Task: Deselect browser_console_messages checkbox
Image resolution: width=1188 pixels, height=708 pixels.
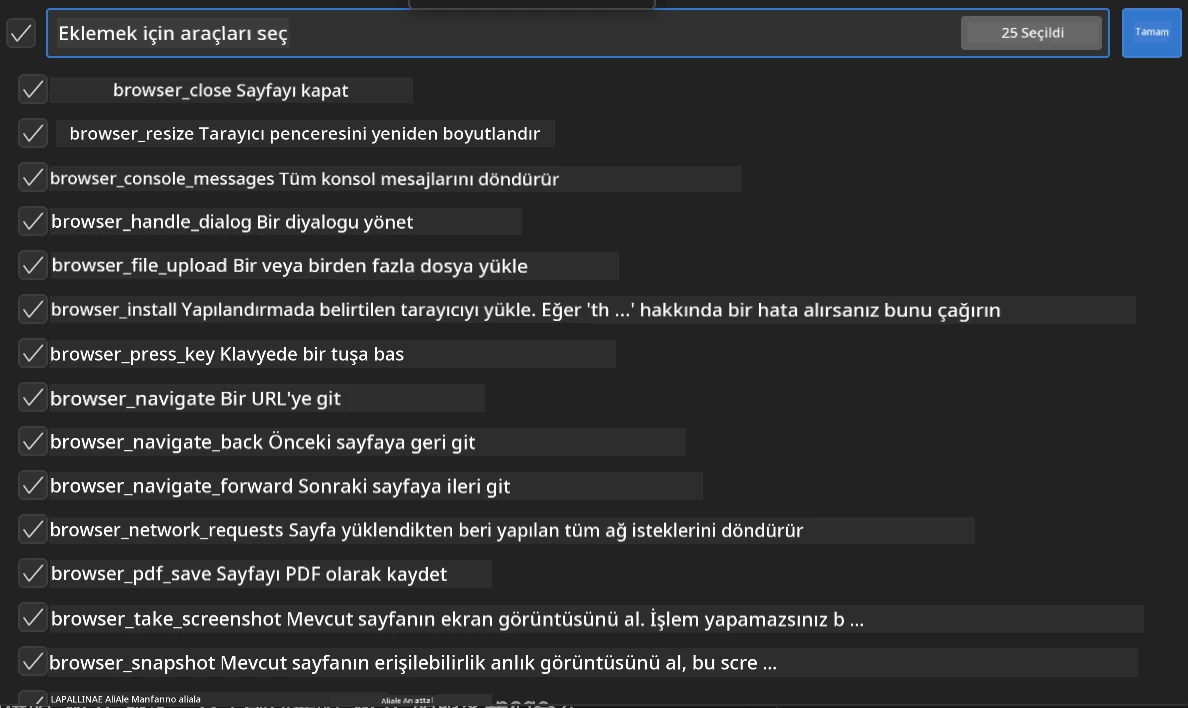Action: click(x=33, y=177)
